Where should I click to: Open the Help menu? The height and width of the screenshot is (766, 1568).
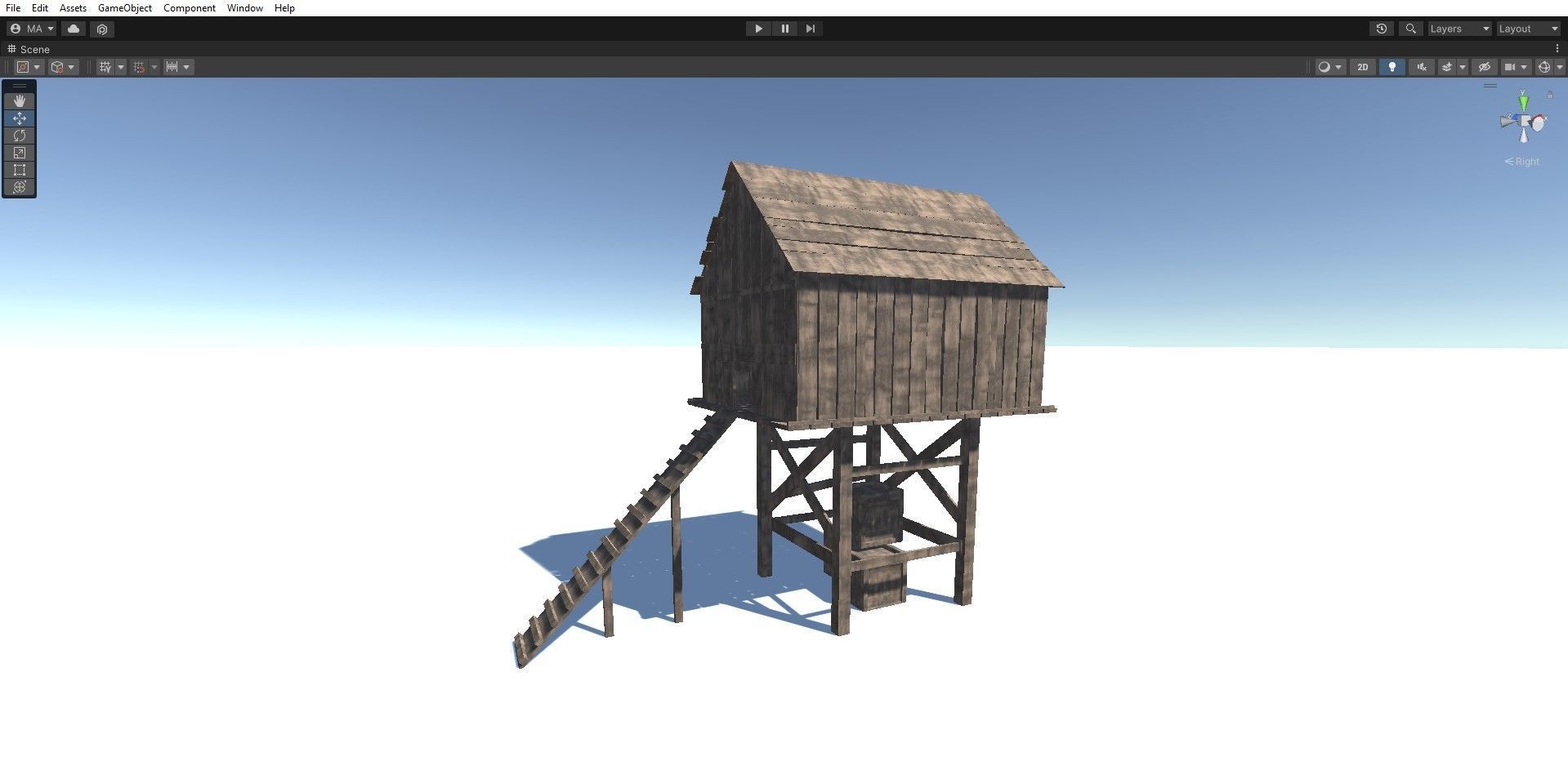click(284, 8)
